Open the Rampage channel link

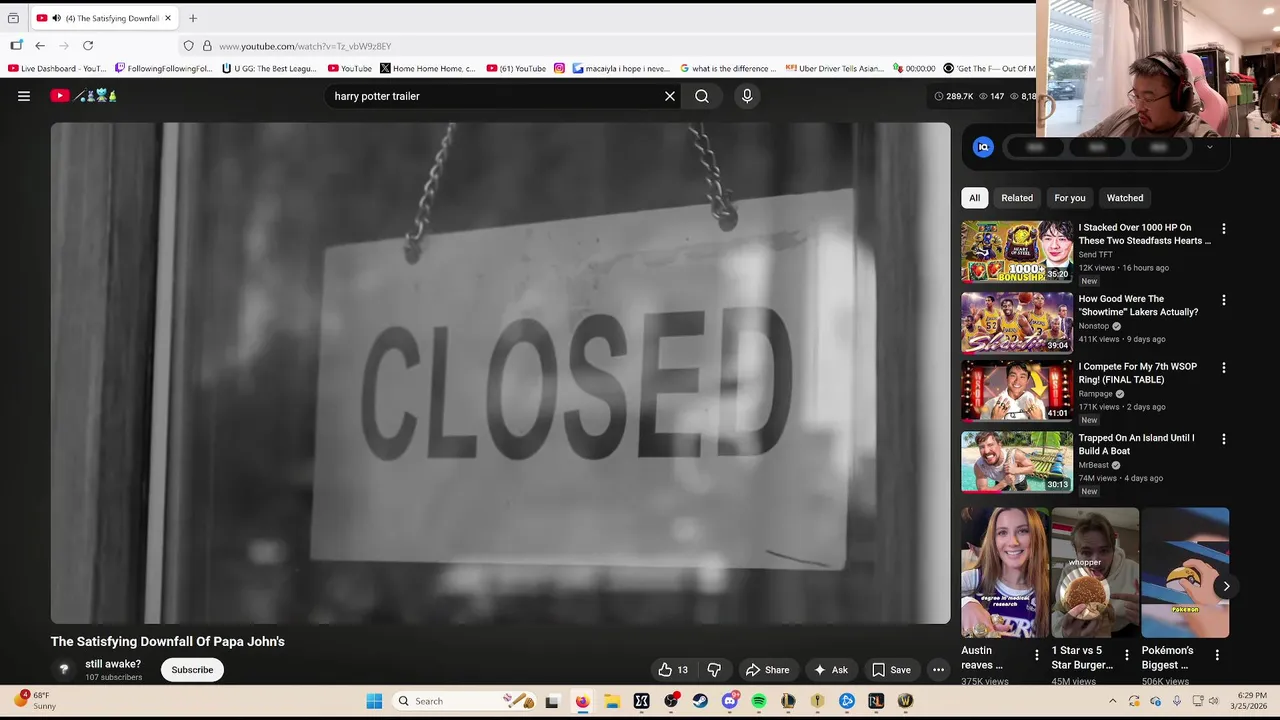pos(1095,394)
